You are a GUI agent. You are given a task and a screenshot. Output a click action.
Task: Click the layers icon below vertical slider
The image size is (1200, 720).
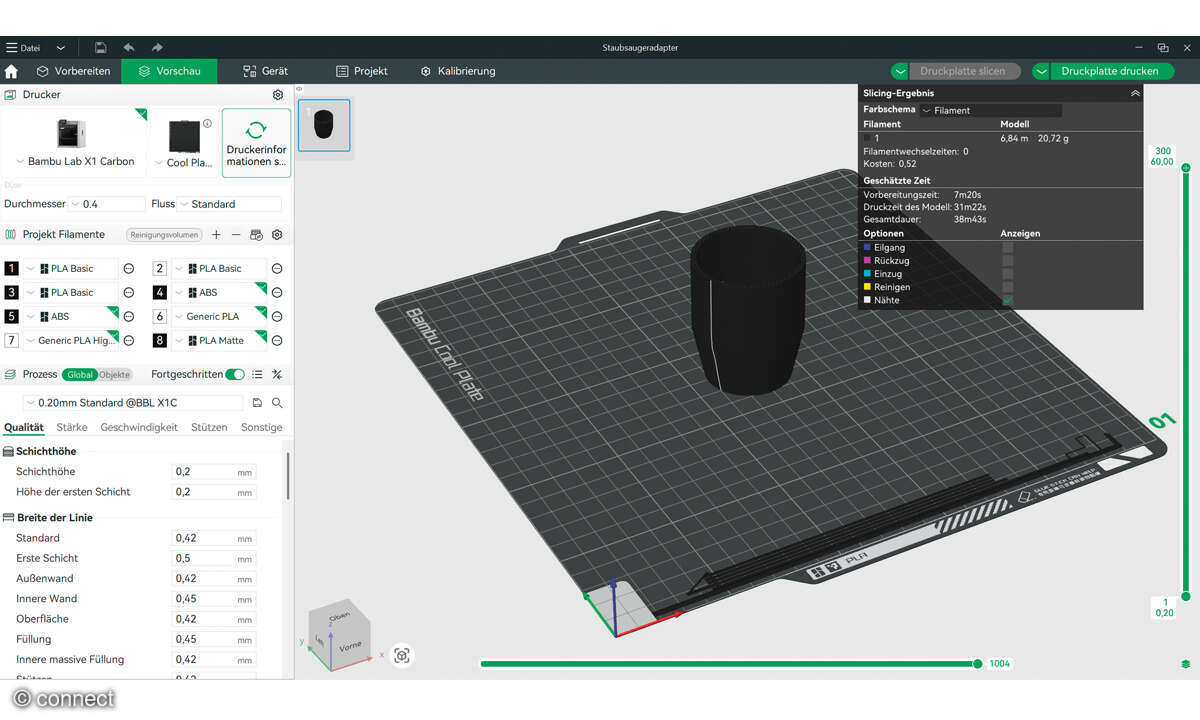click(x=1185, y=663)
